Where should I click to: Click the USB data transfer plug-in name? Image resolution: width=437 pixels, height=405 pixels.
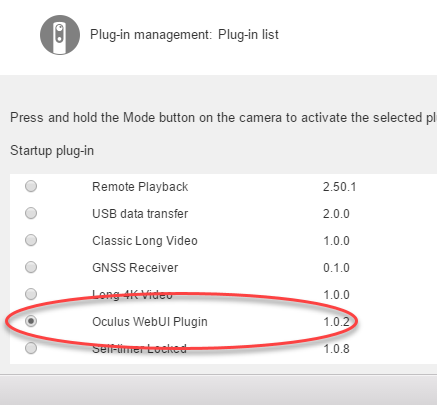click(140, 214)
